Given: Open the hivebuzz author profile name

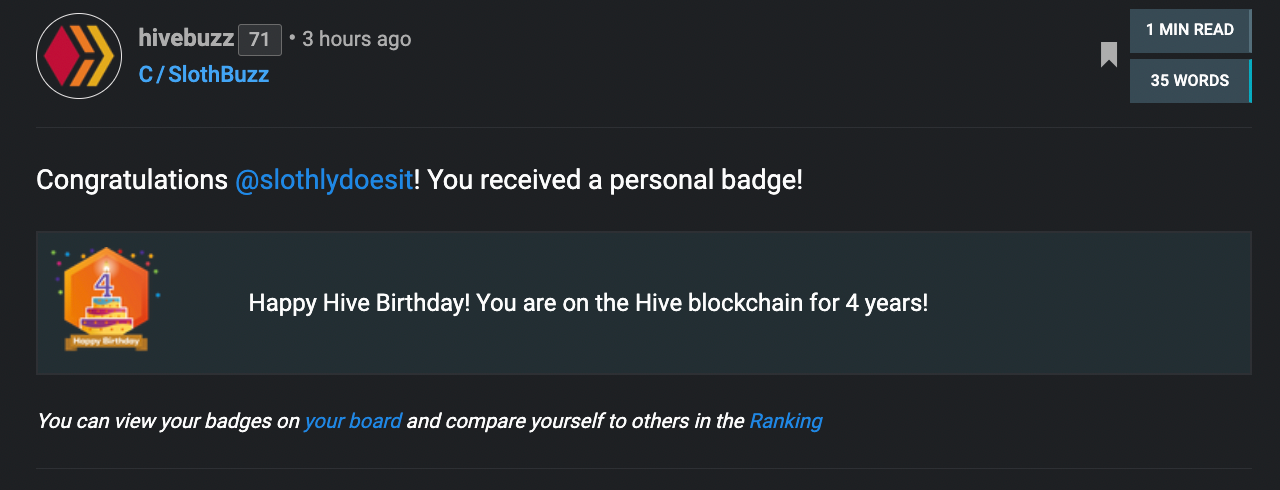Looking at the screenshot, I should click(x=186, y=39).
